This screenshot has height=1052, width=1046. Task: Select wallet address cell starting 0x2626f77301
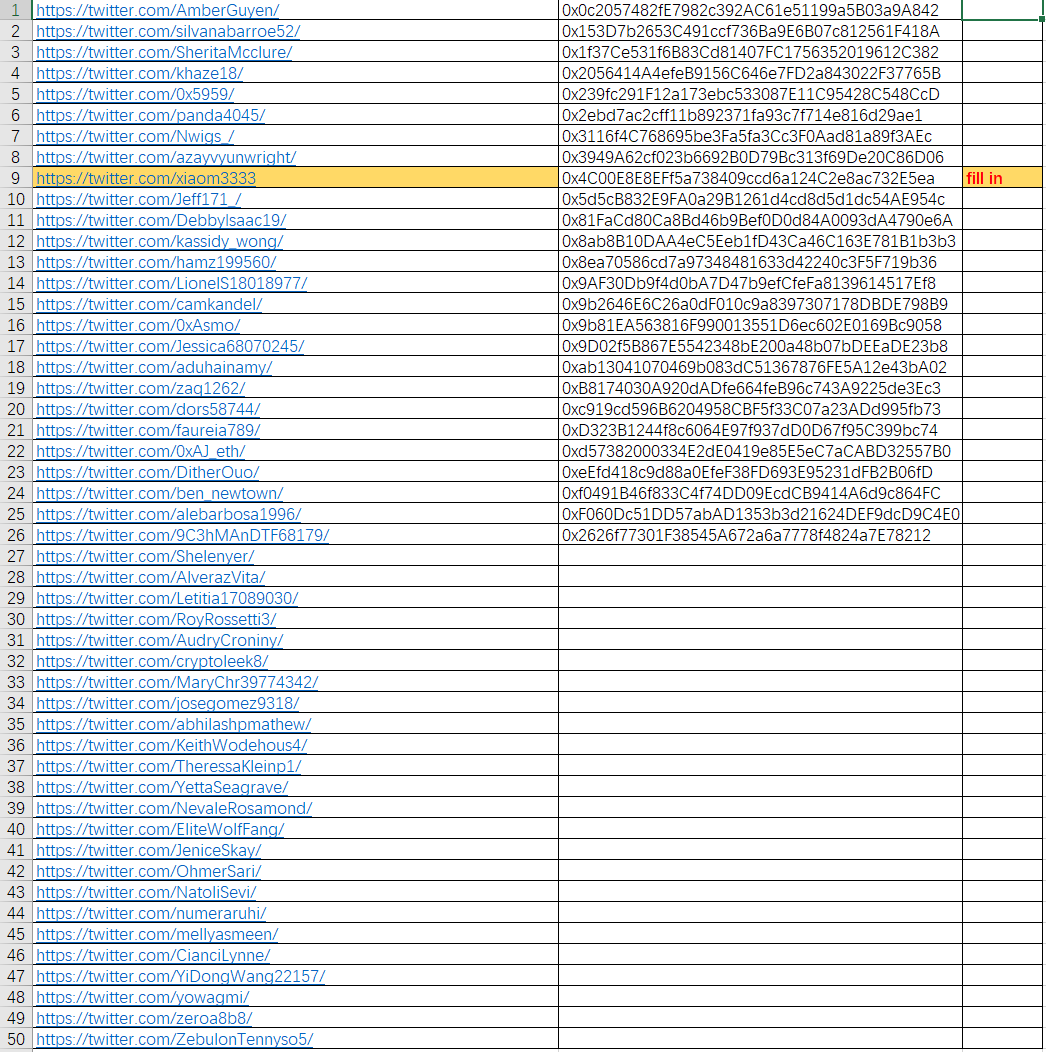(x=760, y=535)
